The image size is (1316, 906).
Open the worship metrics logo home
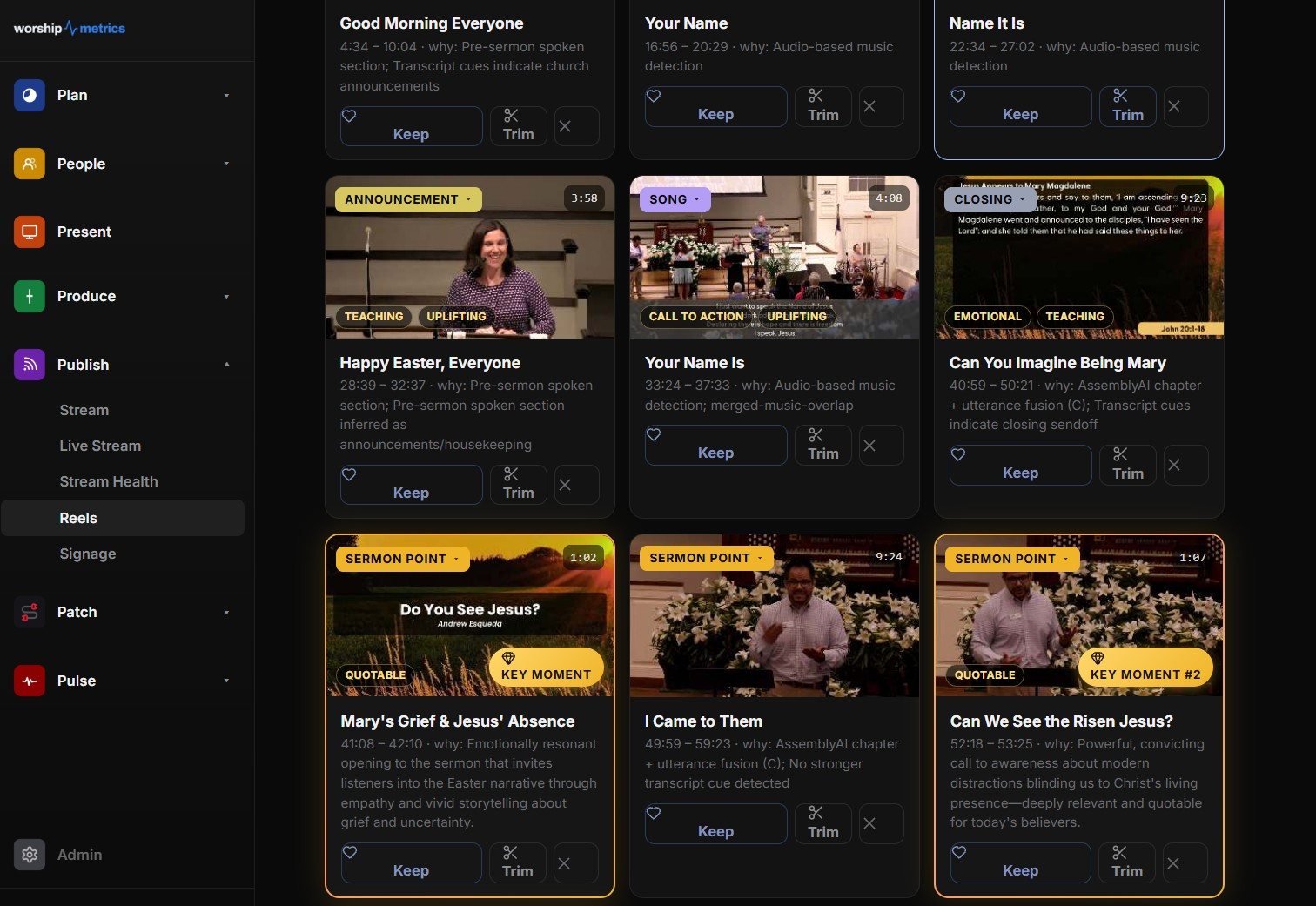coord(70,28)
